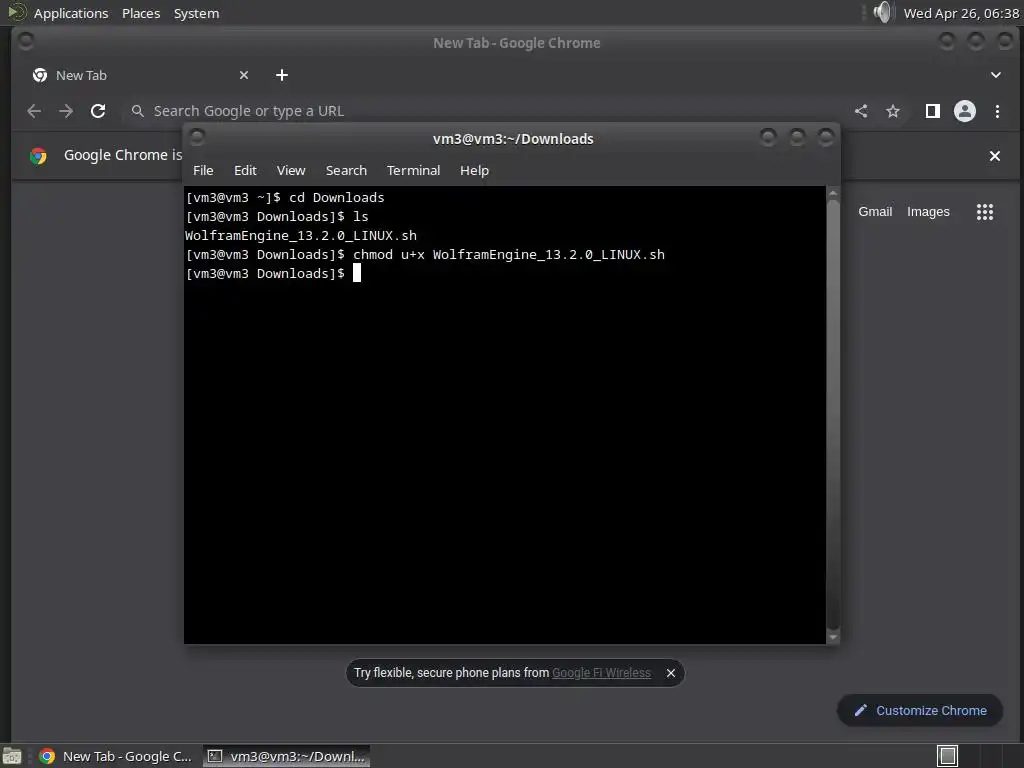Bookmark this tab with the star icon

893,111
